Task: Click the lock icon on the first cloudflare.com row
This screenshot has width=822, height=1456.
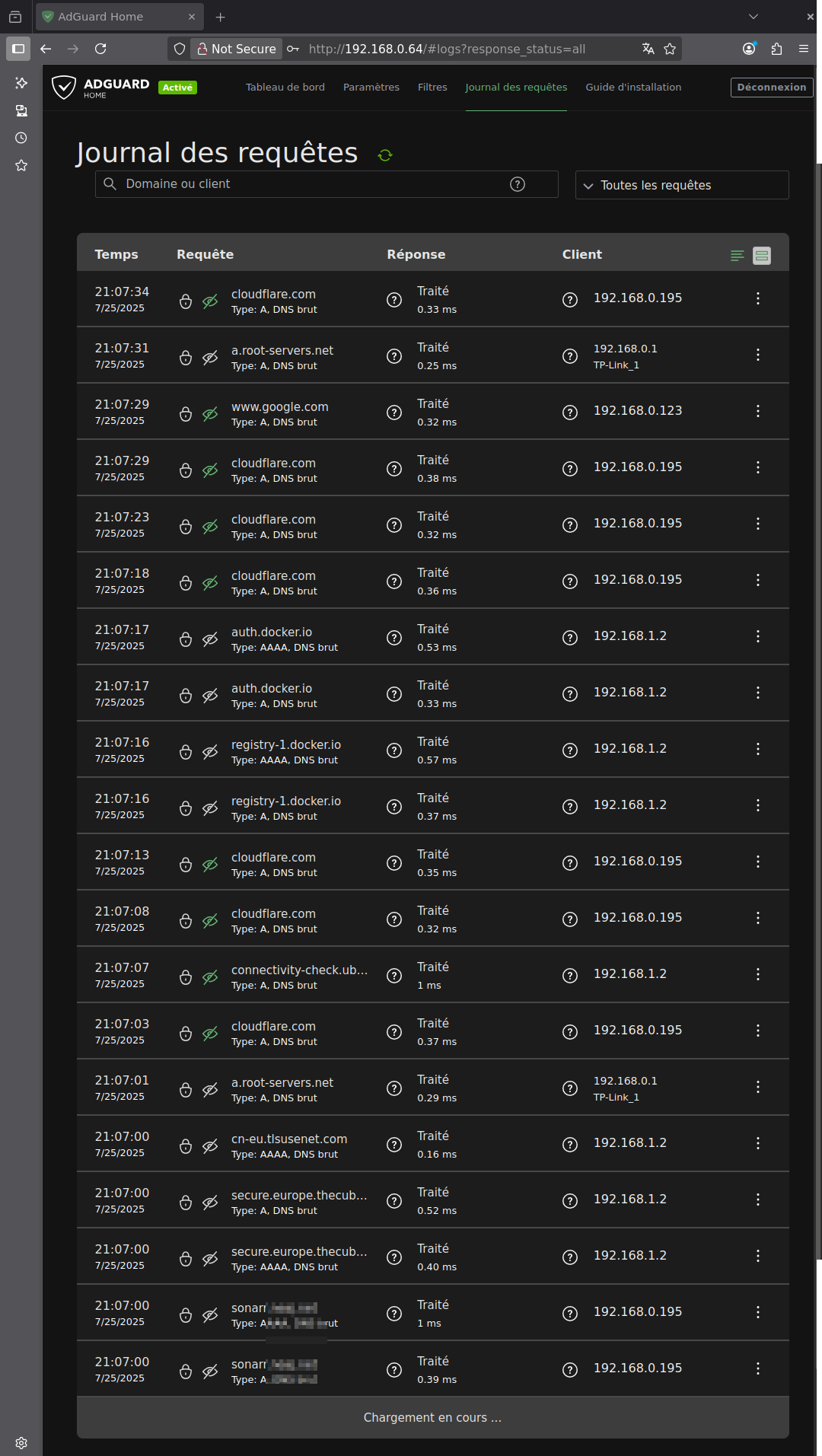Action: (x=186, y=301)
